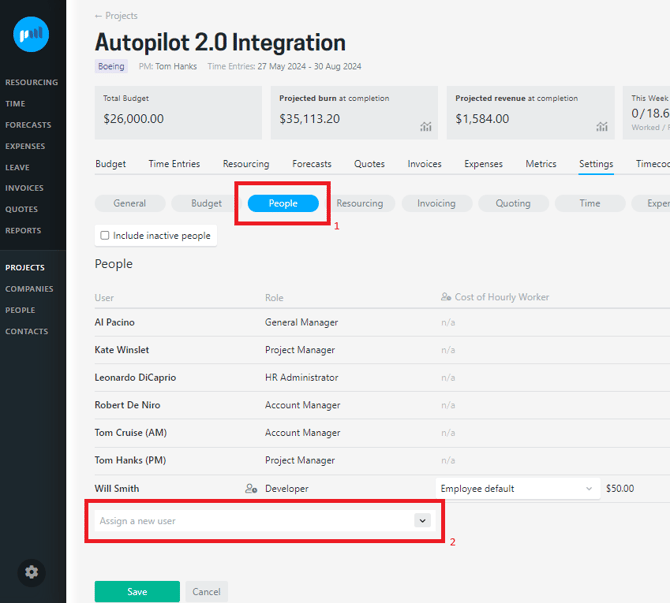
Task: Open LEAVE in the sidebar
Action: click(17, 168)
